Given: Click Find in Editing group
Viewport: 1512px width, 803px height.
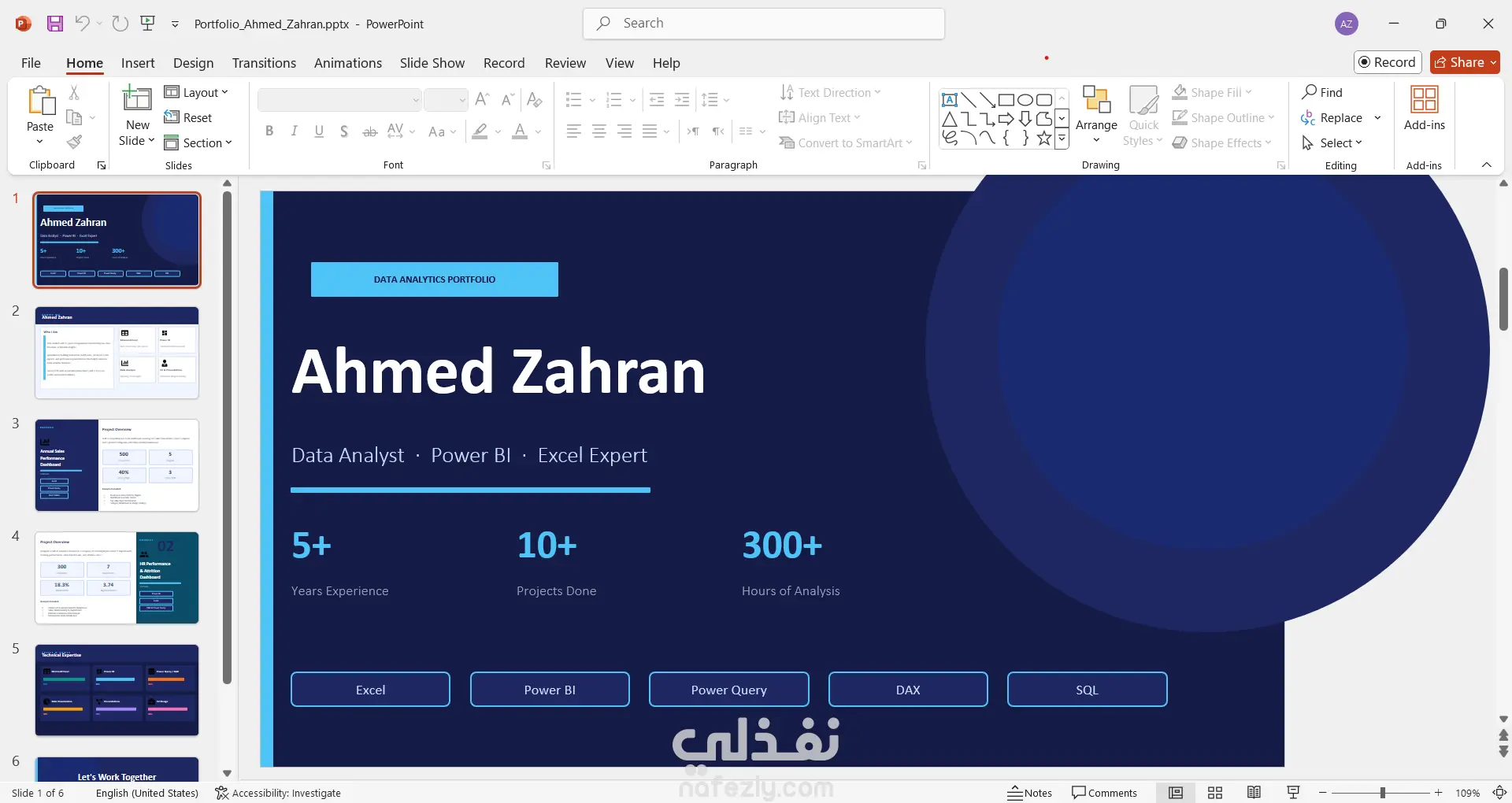Looking at the screenshot, I should [1322, 92].
